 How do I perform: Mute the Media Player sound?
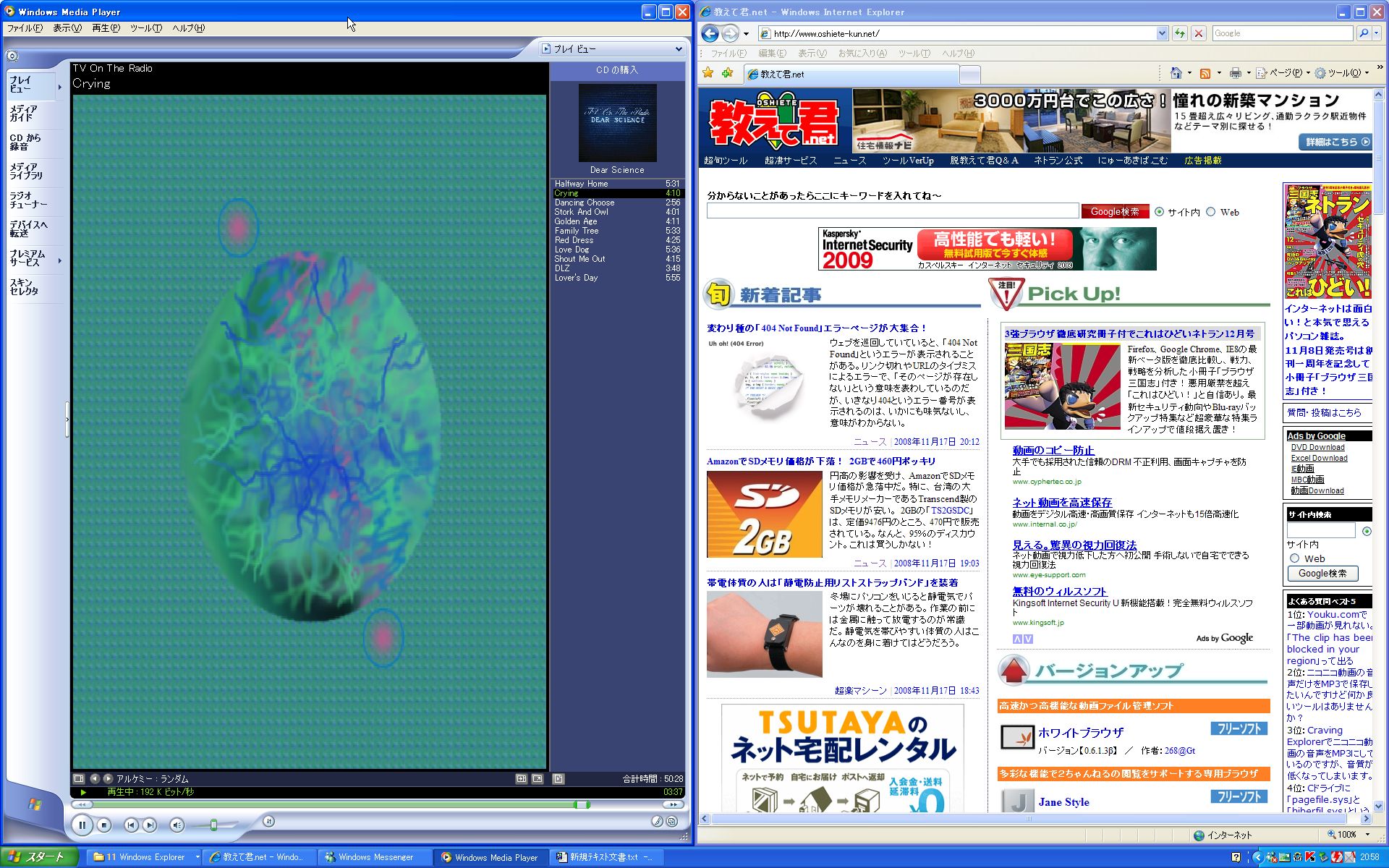[177, 825]
